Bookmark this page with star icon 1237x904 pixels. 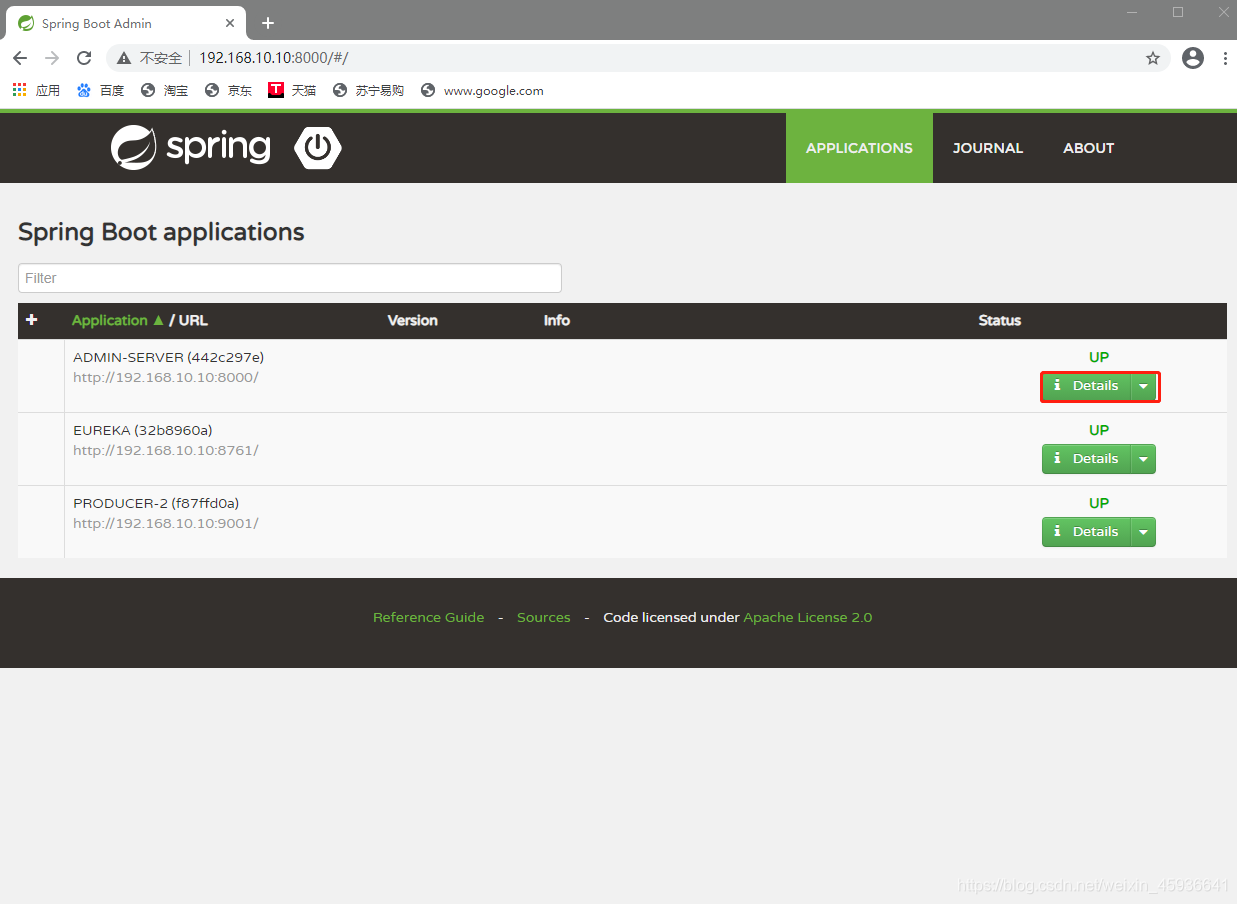click(1153, 58)
